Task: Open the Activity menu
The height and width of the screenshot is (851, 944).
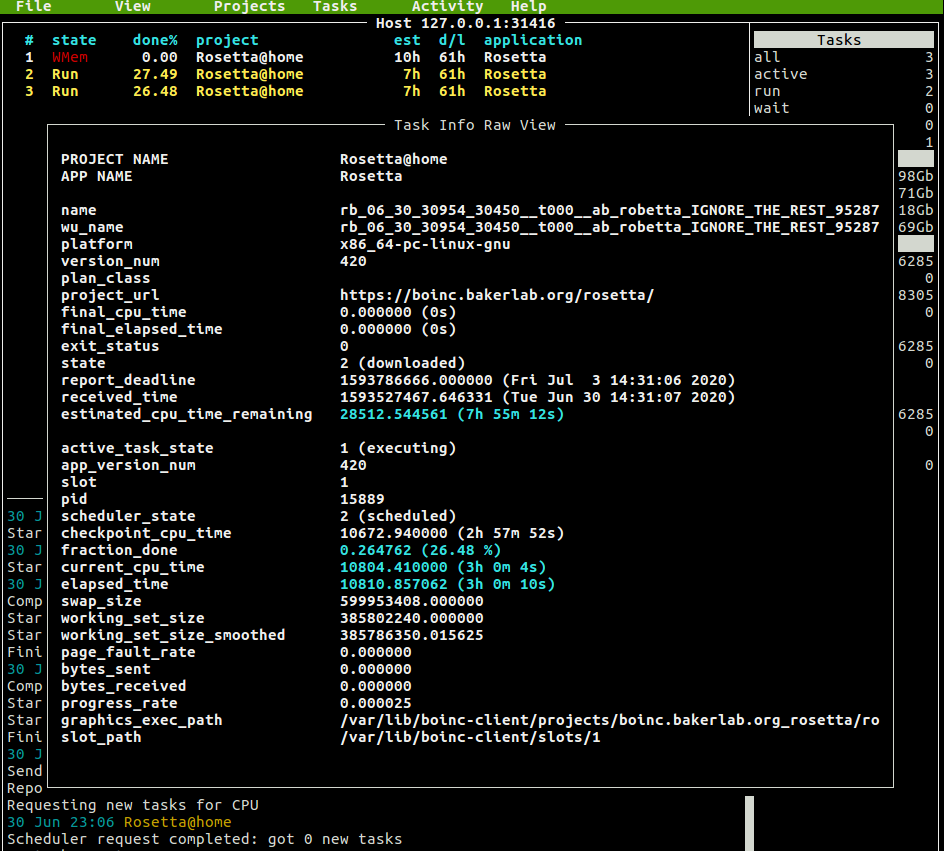Action: click(x=447, y=7)
